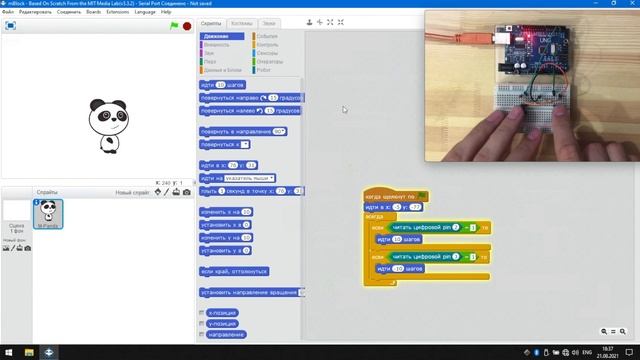Switch to the Scripts tab

[x=211, y=24]
